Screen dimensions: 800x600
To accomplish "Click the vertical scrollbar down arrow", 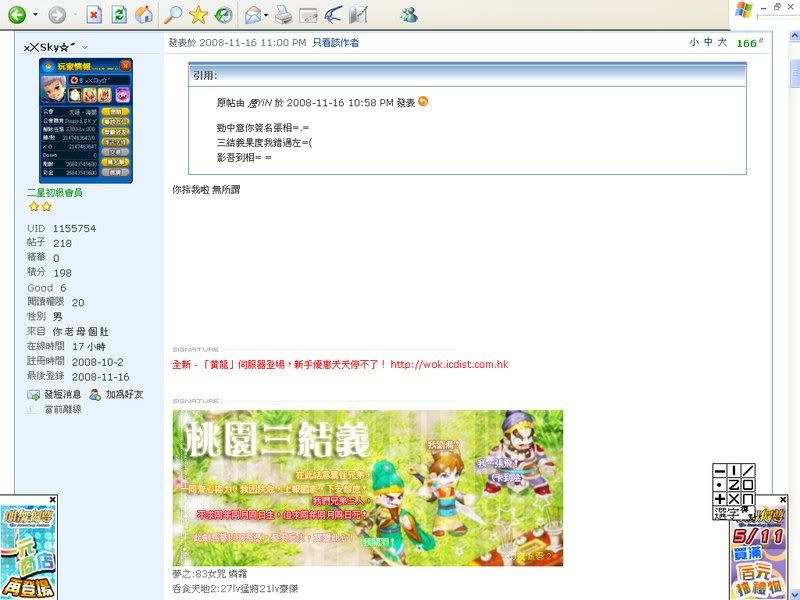I will click(794, 594).
